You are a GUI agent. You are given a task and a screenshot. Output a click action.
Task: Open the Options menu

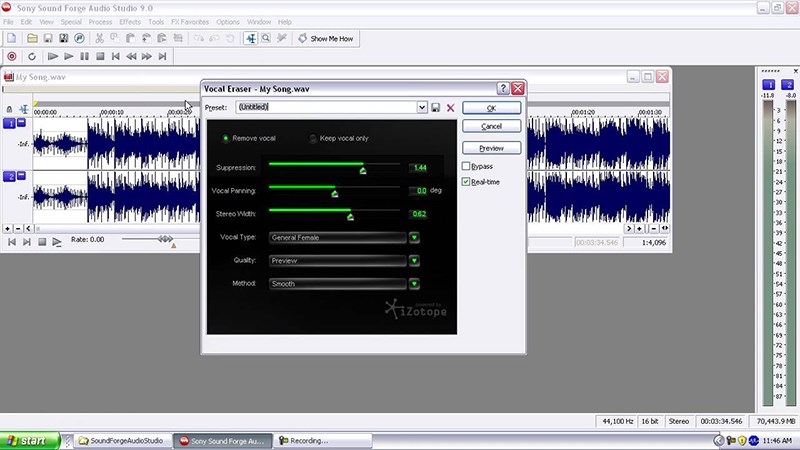[228, 22]
